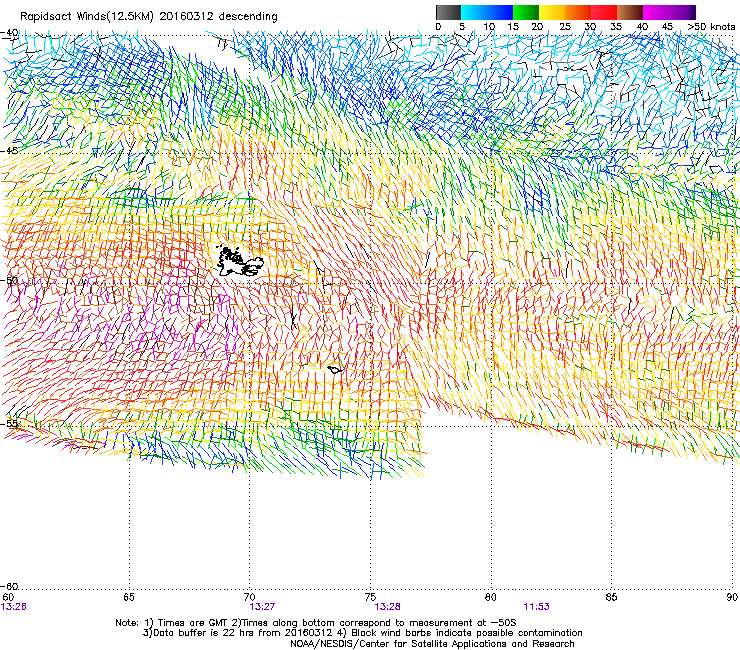Click the yellow 20-25 knots legend segment
This screenshot has height=650, width=740.
coord(552,12)
